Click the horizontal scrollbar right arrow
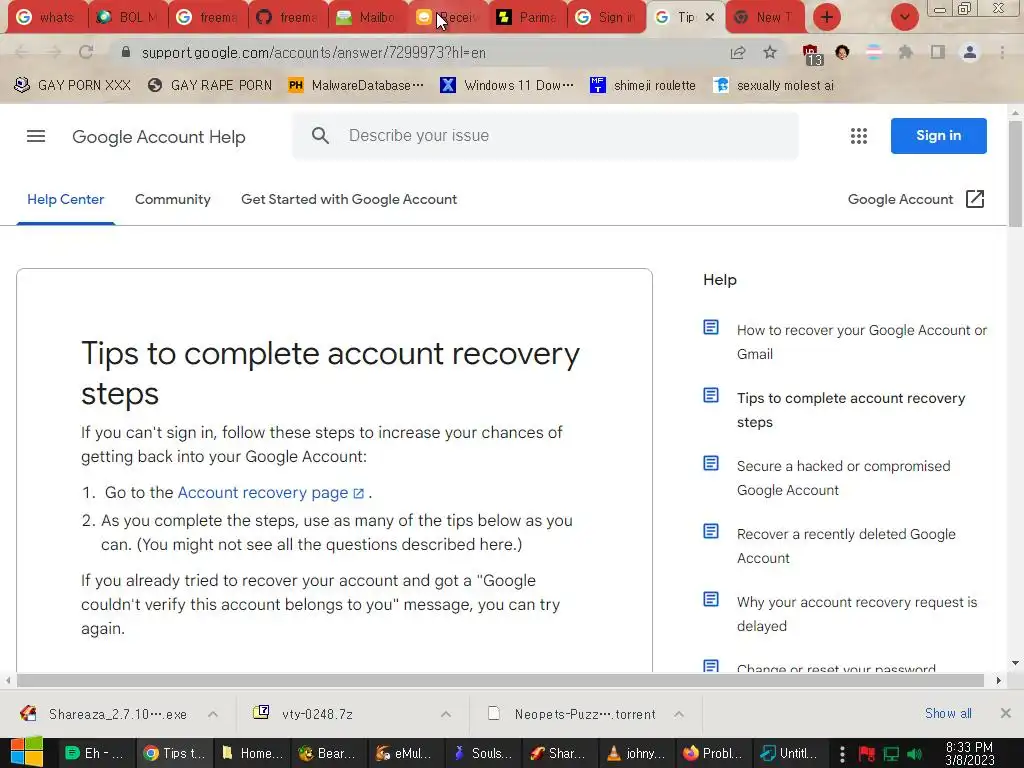 pyautogui.click(x=998, y=680)
